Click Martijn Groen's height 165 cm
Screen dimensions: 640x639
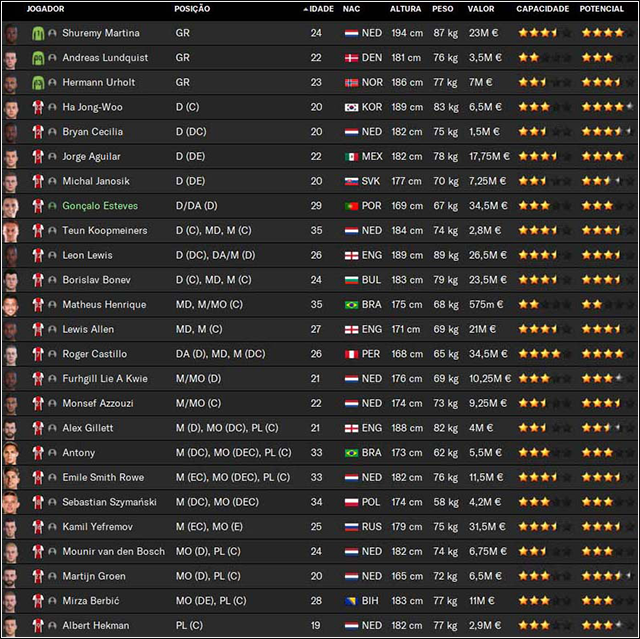(x=407, y=576)
